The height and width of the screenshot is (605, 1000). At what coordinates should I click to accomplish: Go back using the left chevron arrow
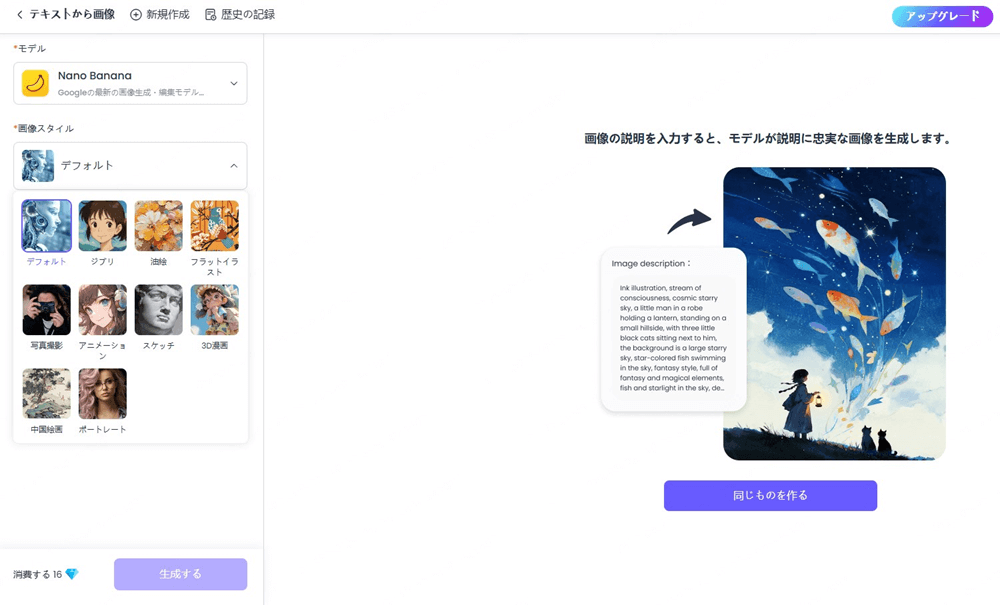coord(20,15)
